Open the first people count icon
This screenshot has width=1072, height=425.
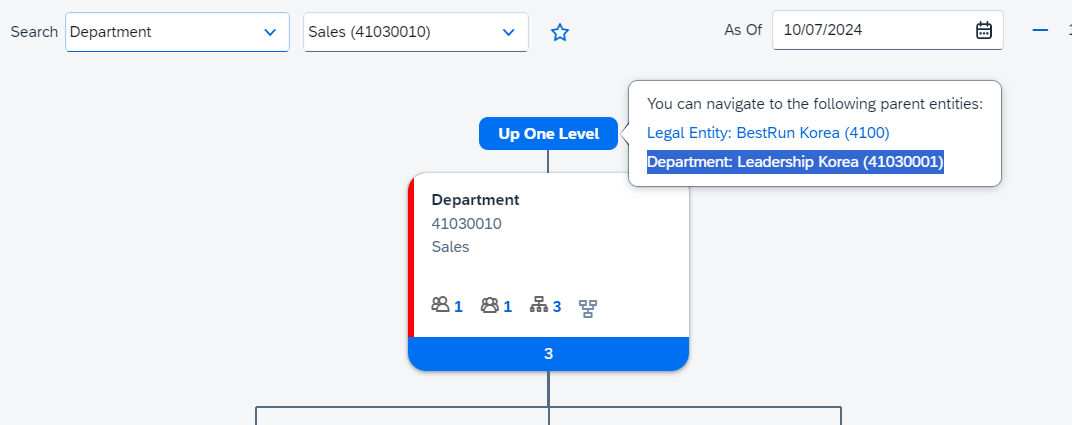pos(440,305)
